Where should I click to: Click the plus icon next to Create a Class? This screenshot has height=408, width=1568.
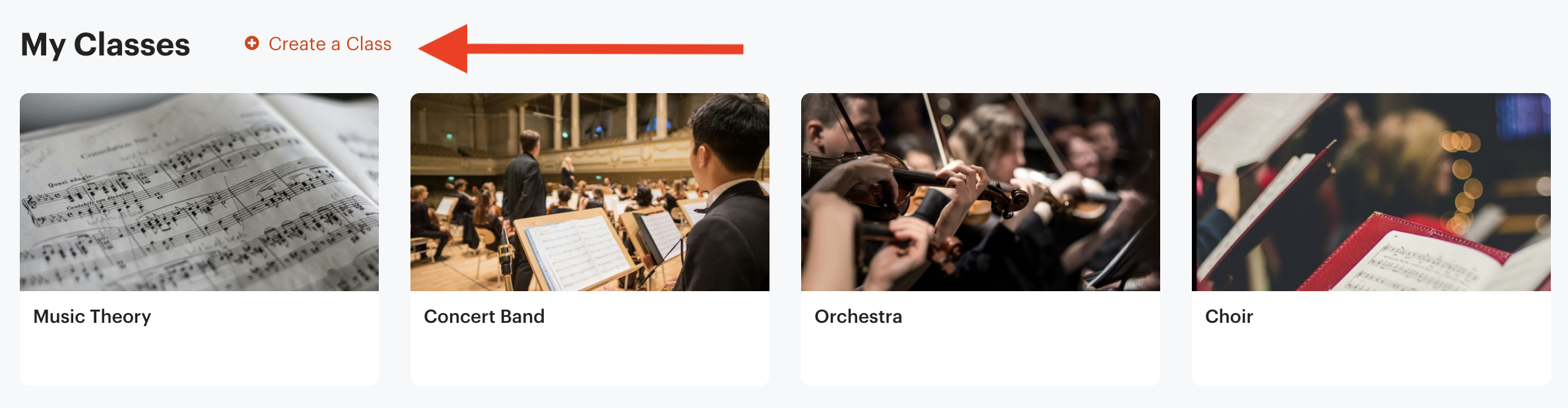pyautogui.click(x=251, y=44)
